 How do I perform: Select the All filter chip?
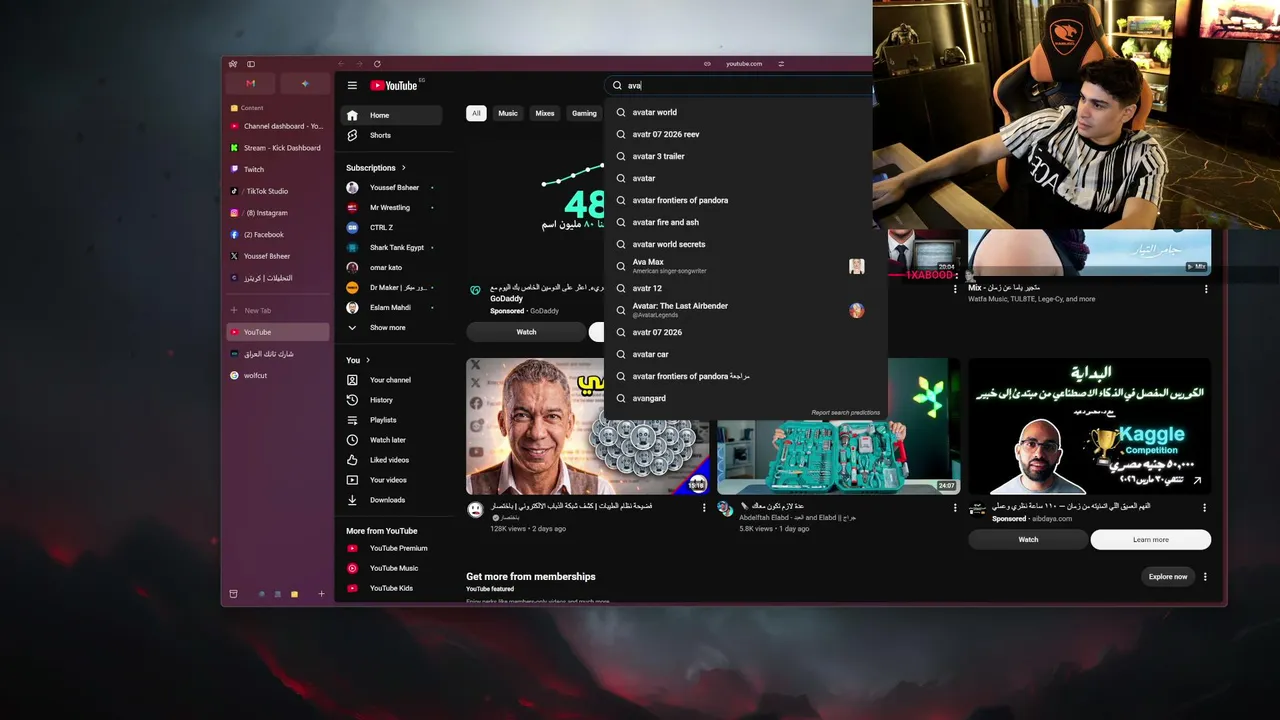[x=476, y=114]
